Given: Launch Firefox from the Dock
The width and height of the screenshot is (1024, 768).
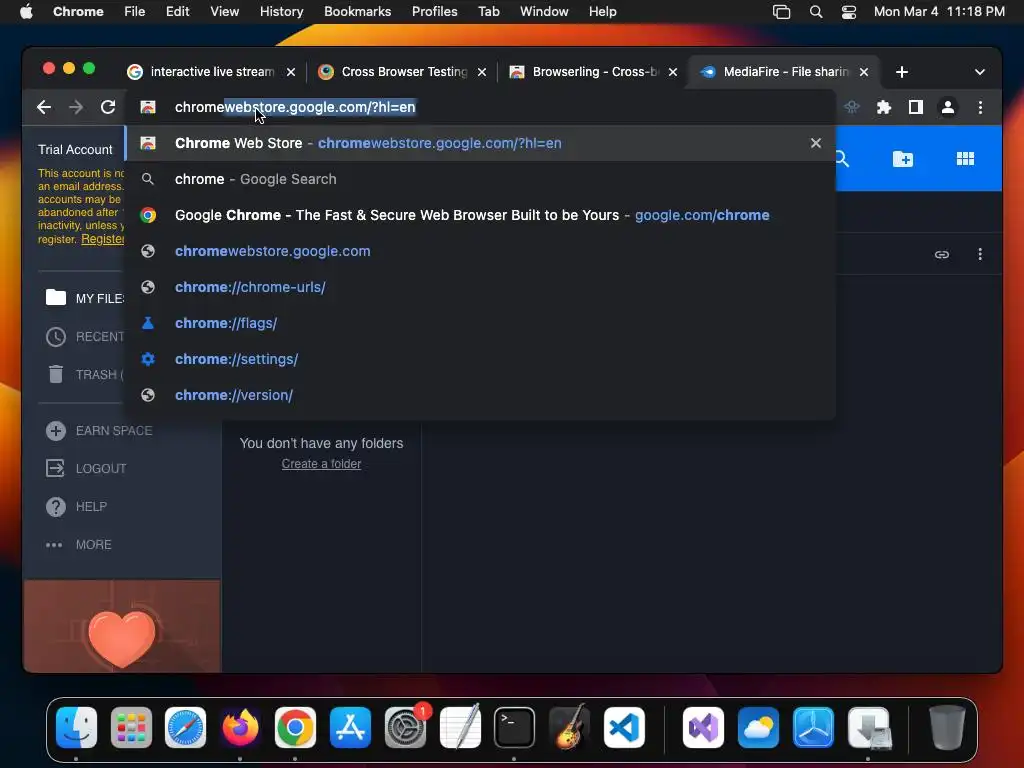Looking at the screenshot, I should pyautogui.click(x=240, y=727).
